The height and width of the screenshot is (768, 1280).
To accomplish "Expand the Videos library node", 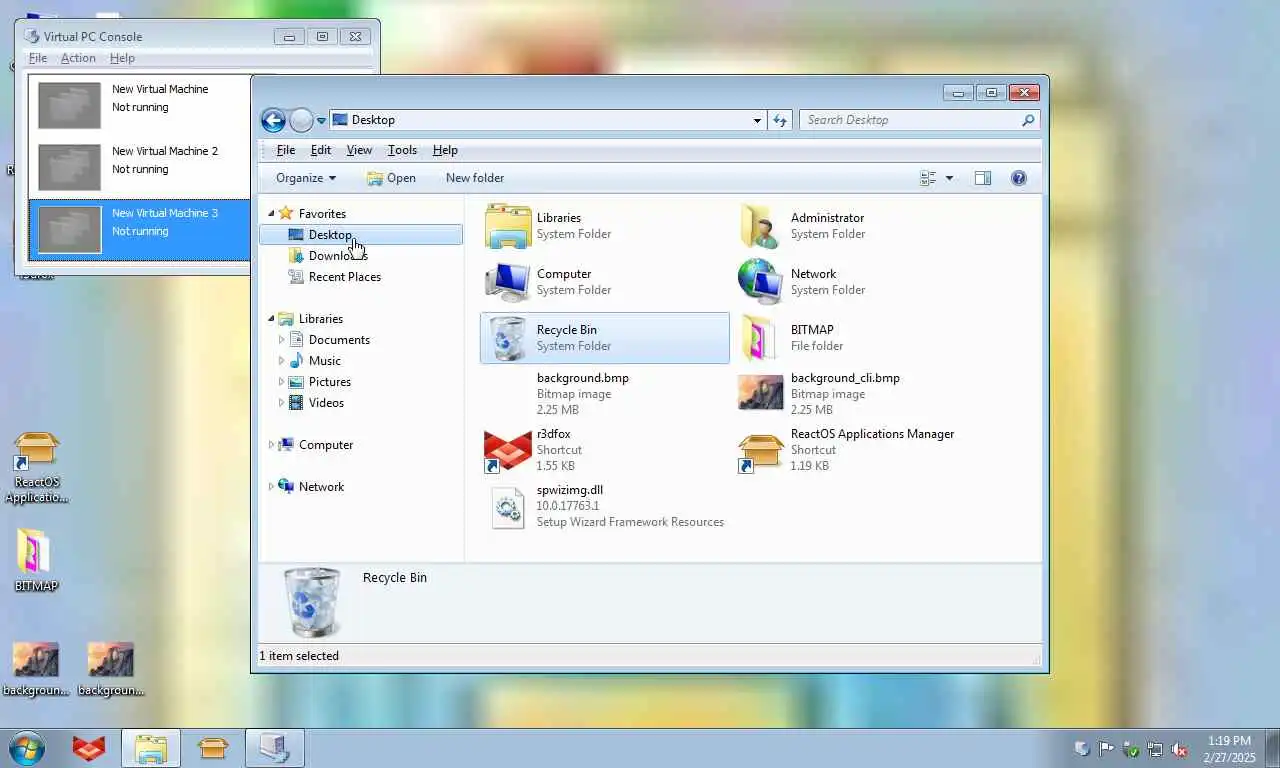I will click(x=281, y=403).
